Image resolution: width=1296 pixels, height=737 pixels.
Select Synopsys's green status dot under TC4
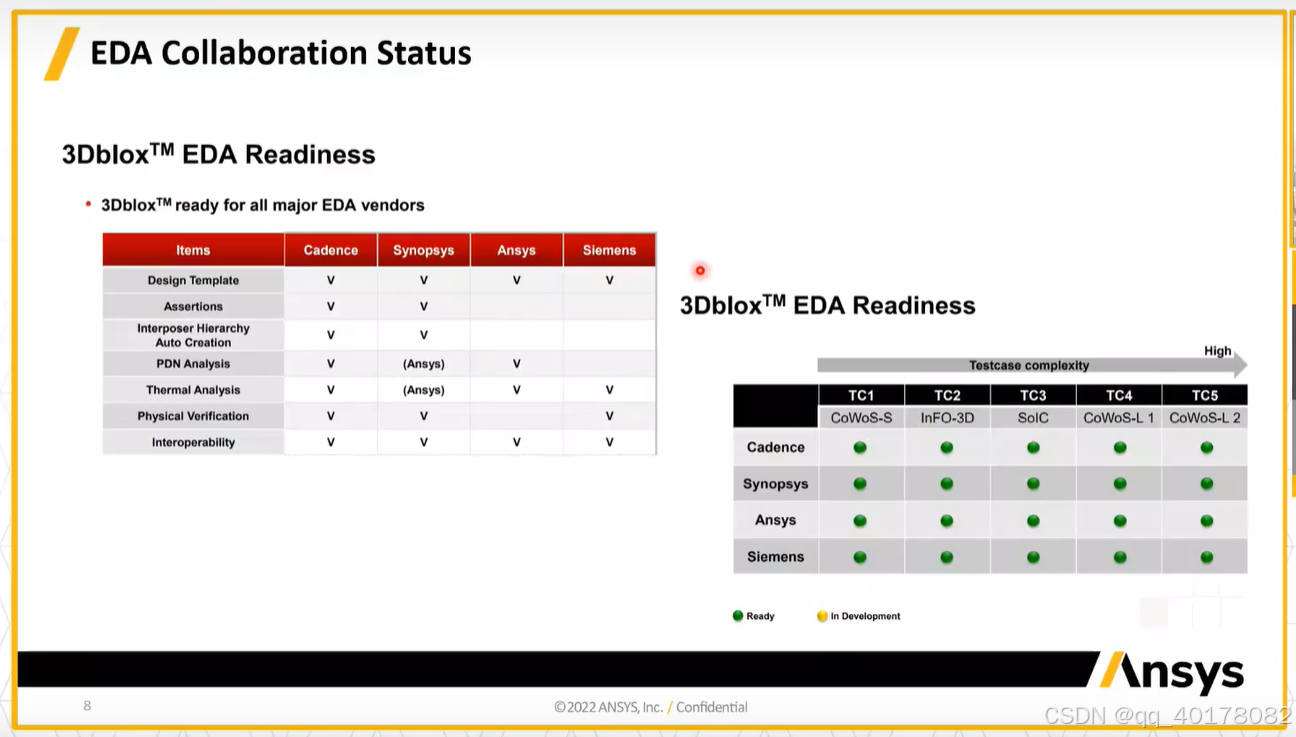pos(1120,484)
